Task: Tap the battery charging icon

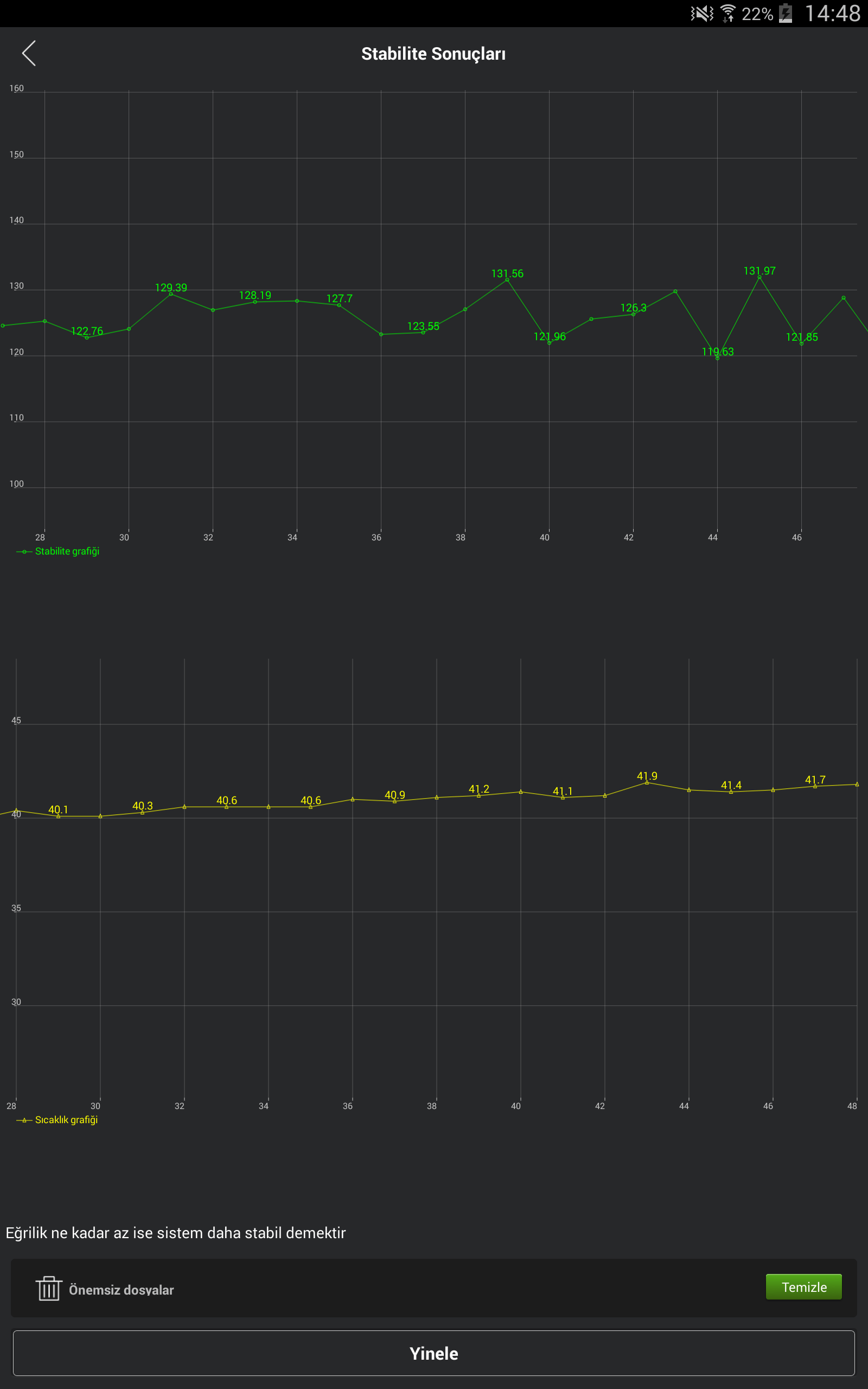Action: tap(786, 13)
